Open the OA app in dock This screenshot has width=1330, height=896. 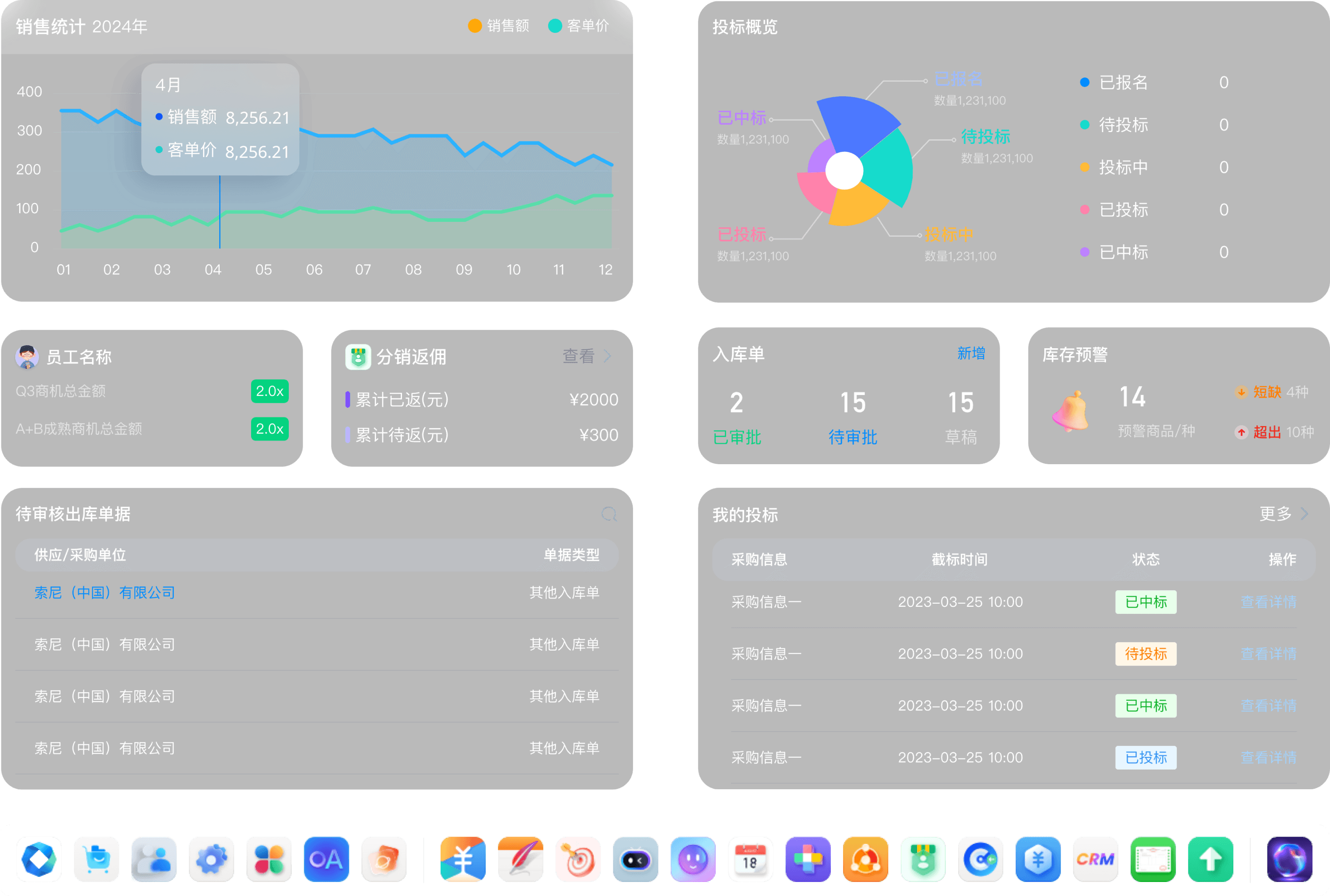click(x=326, y=859)
